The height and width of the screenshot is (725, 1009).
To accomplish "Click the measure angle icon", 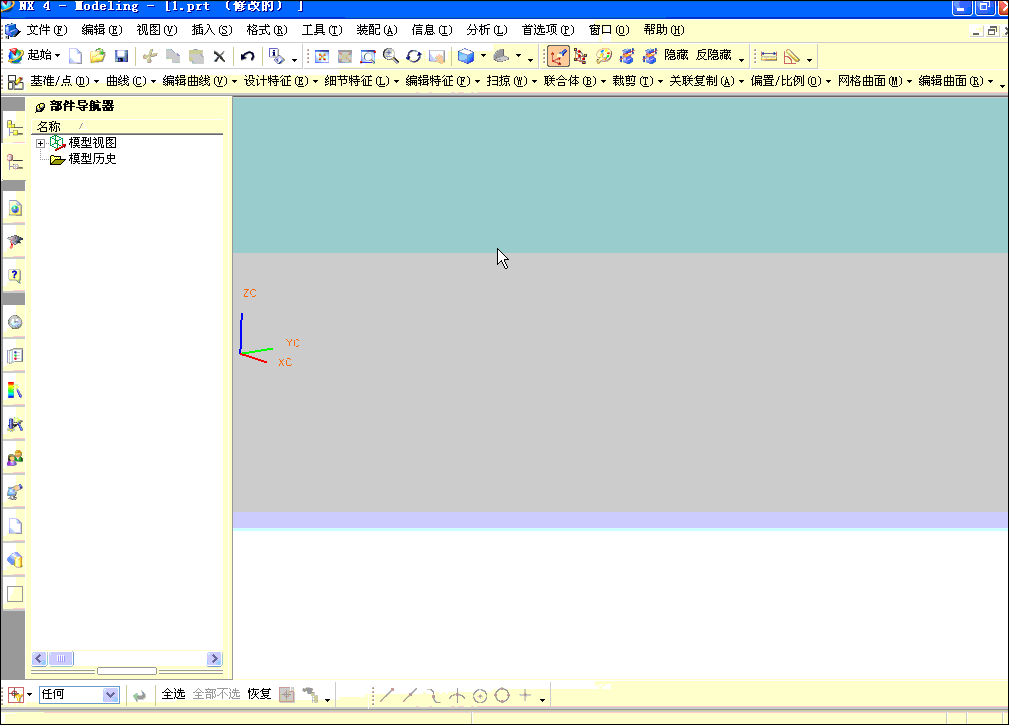I will pyautogui.click(x=791, y=56).
